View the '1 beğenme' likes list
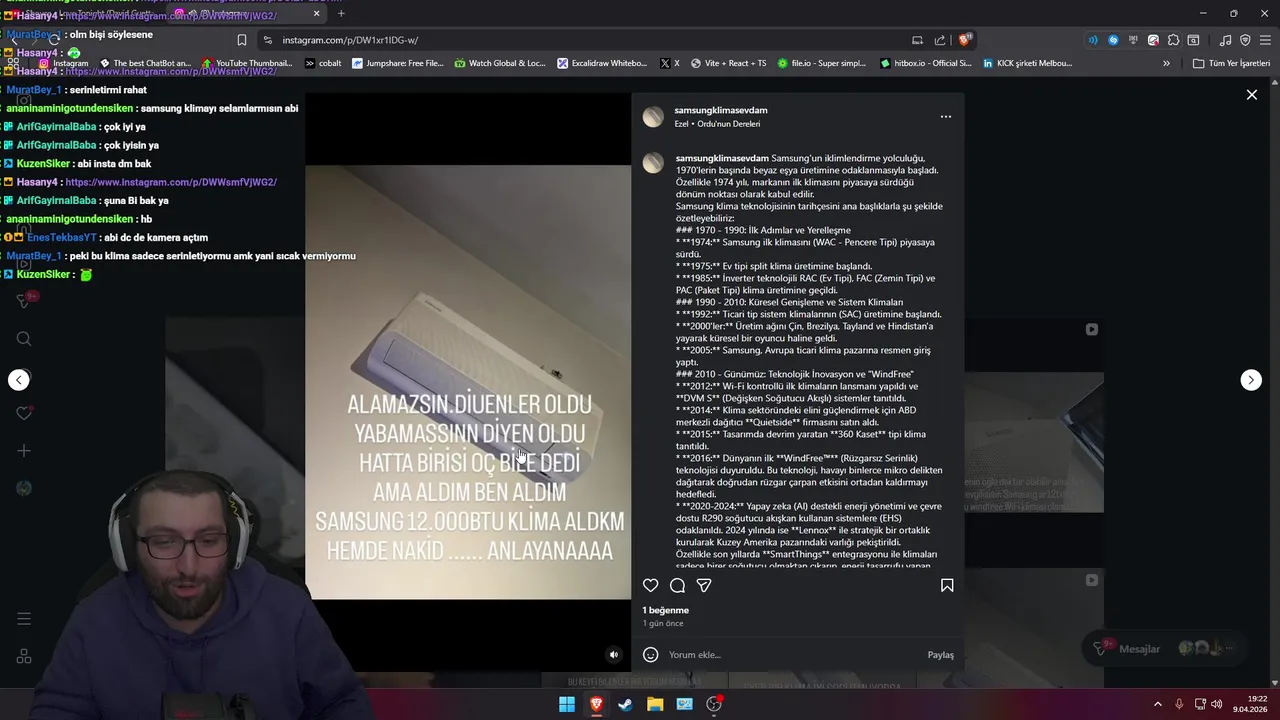Viewport: 1280px width, 720px height. [665, 610]
